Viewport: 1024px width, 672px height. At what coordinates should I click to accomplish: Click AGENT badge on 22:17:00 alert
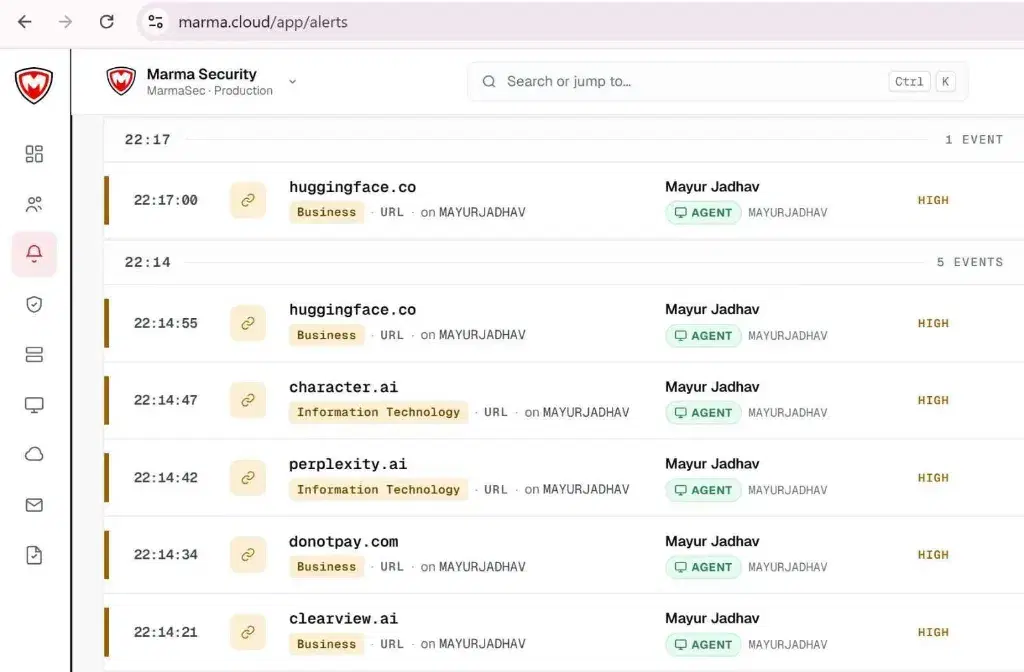point(703,213)
